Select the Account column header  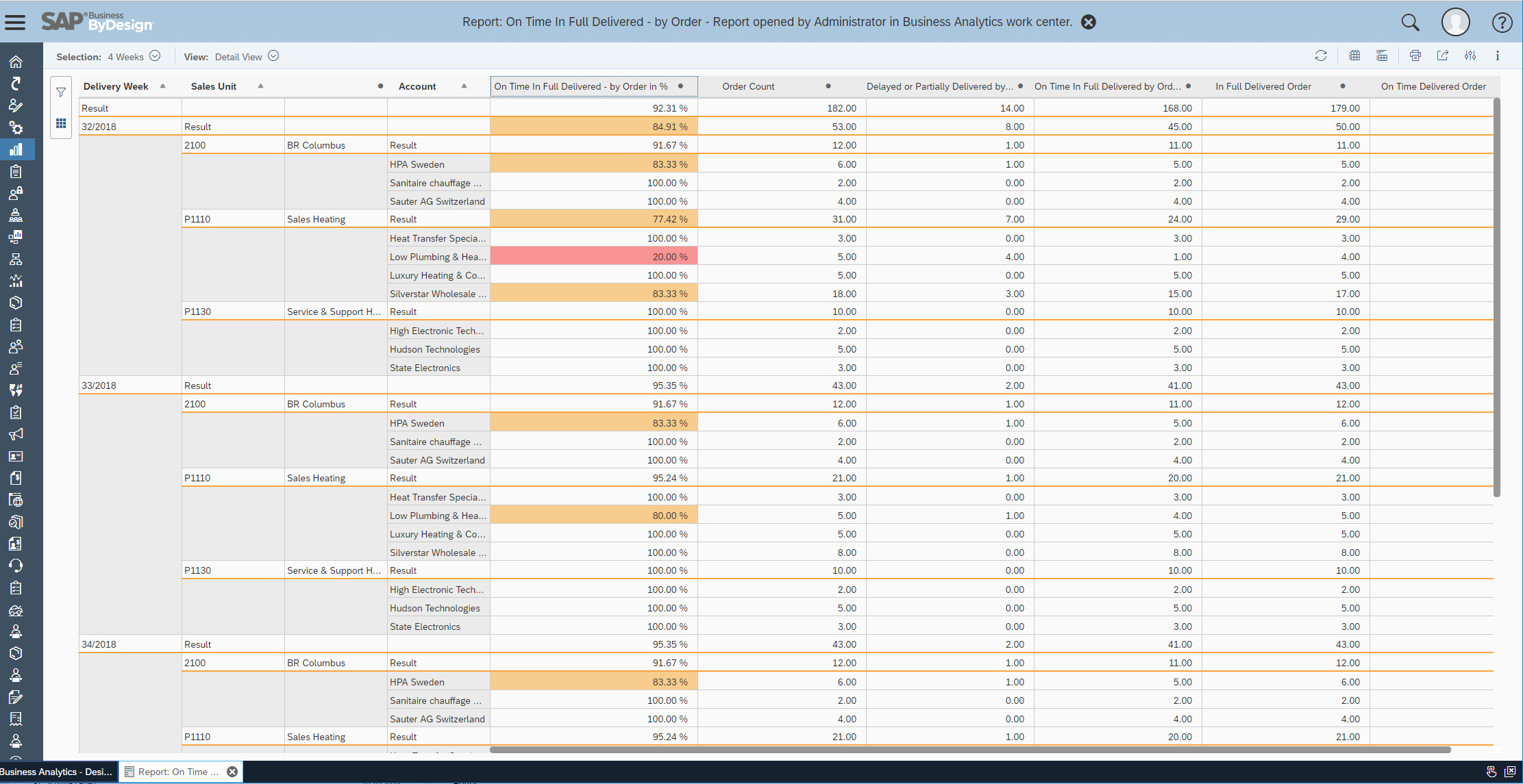(x=417, y=86)
